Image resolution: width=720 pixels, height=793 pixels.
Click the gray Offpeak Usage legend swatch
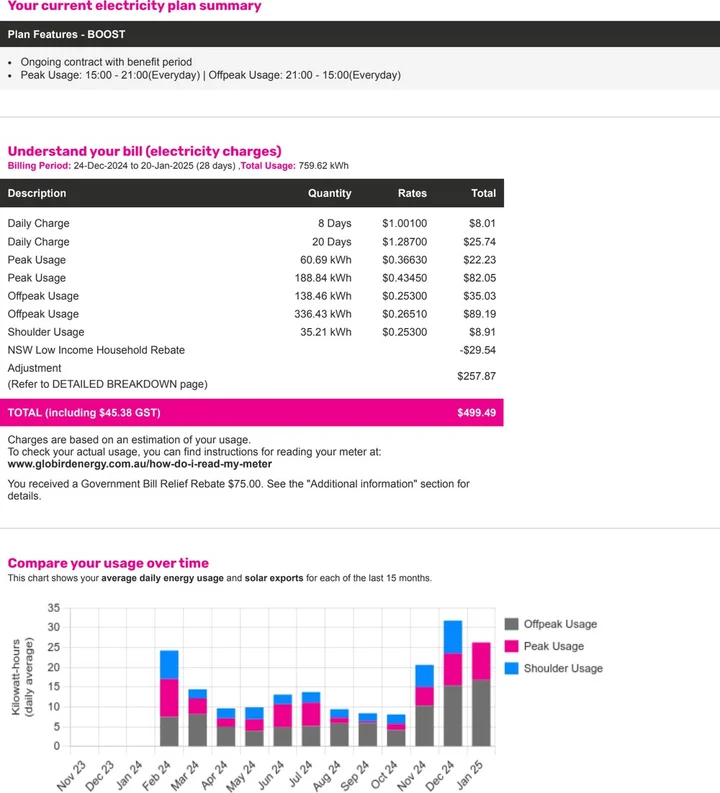tap(511, 624)
